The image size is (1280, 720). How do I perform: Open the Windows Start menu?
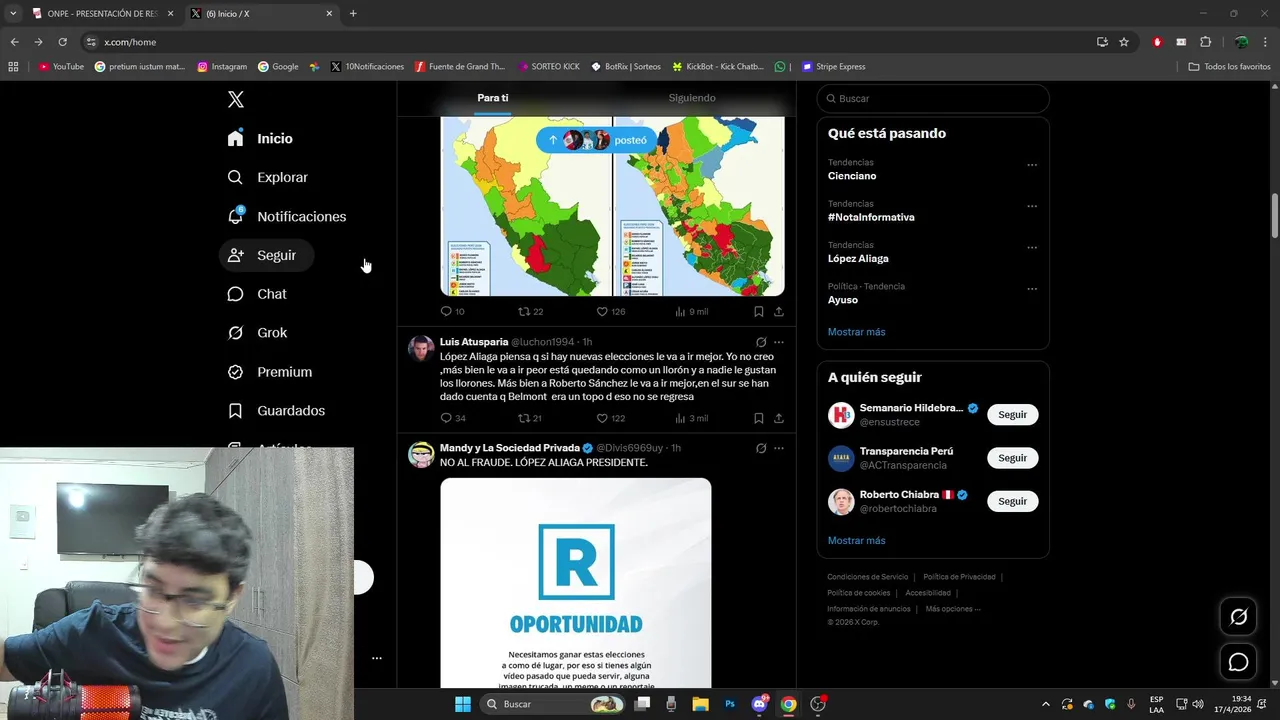pos(463,704)
